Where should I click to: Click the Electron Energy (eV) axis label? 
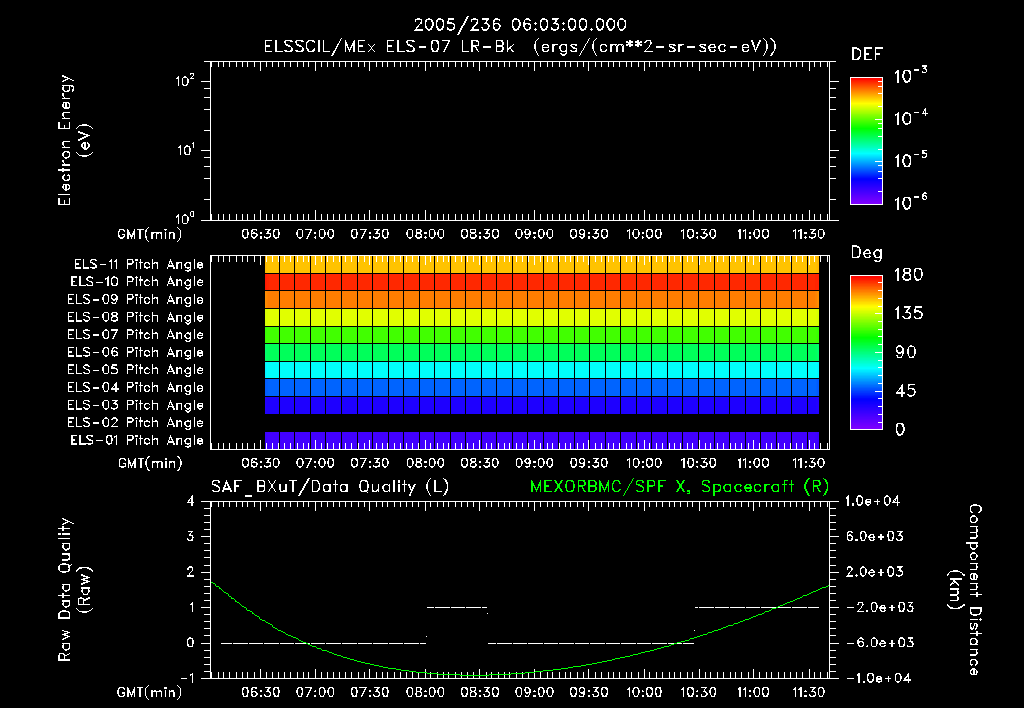74,140
